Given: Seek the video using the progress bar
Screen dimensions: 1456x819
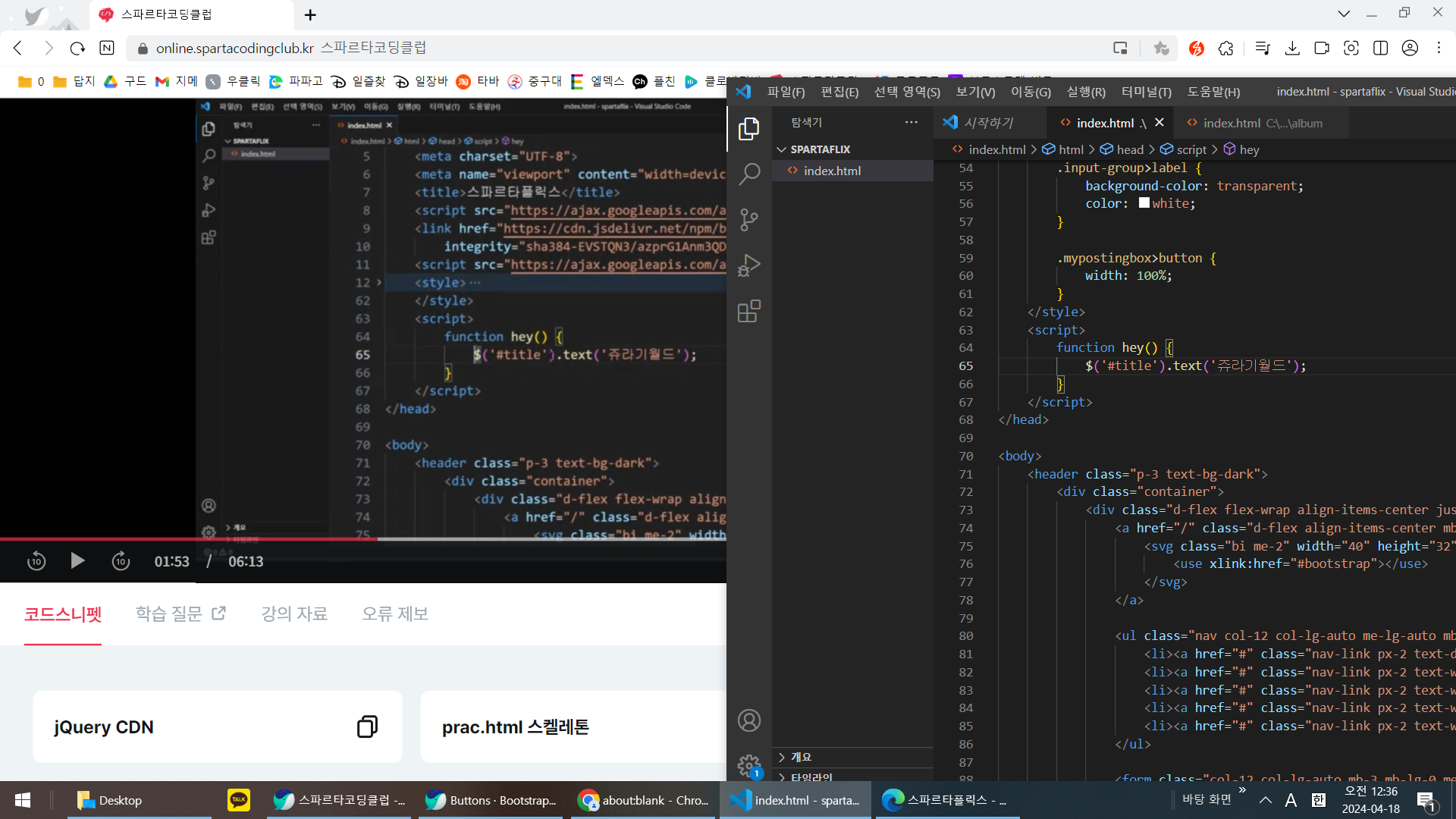Looking at the screenshot, I should tap(363, 539).
